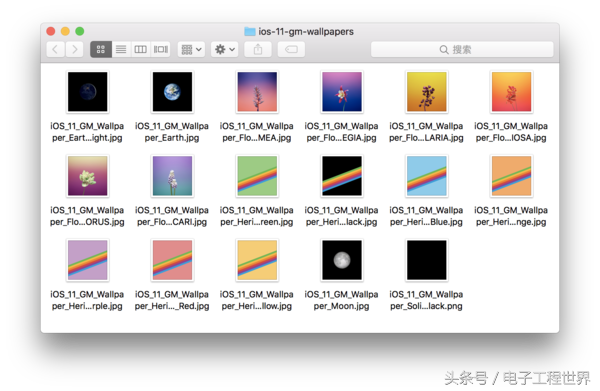Select the Heritage orange stripe thumbnail
600x391 pixels.
tap(512, 176)
